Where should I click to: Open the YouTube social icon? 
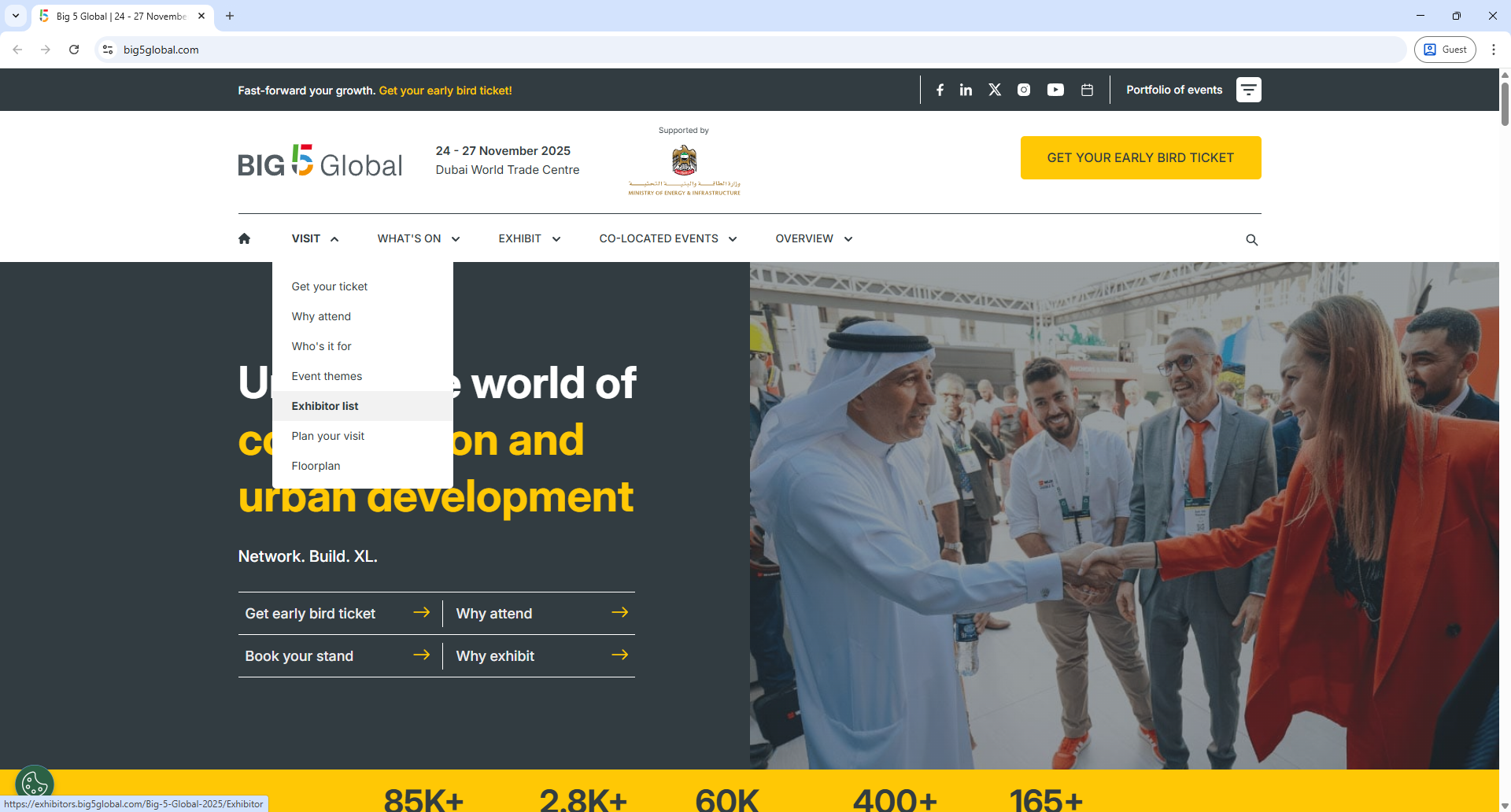(x=1055, y=90)
